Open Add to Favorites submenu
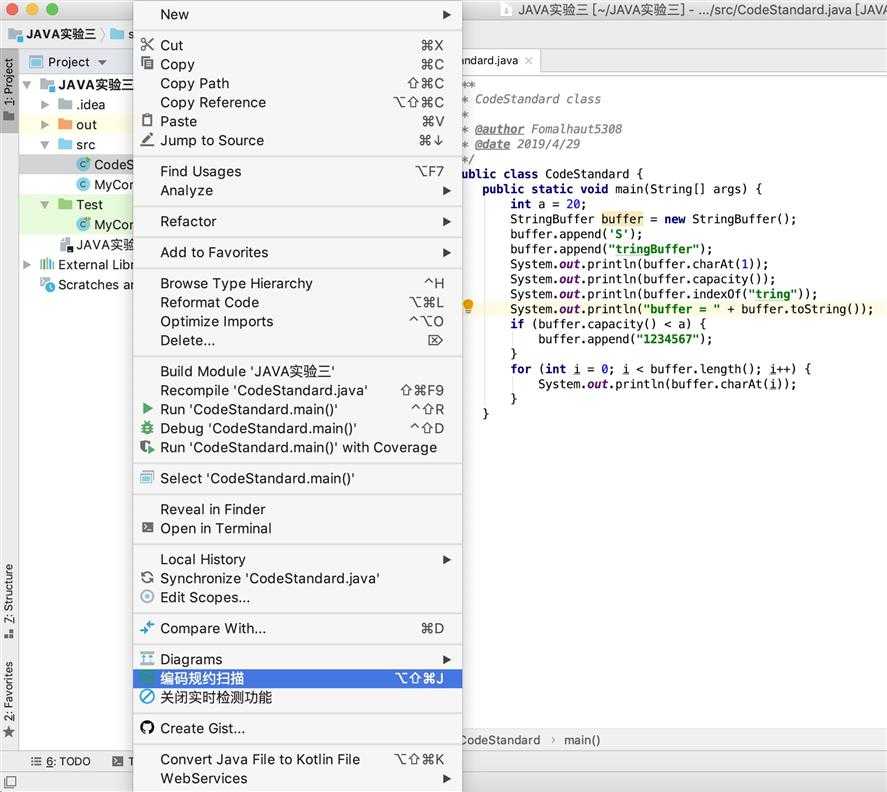Screen dimensions: 887x792 tap(298, 252)
